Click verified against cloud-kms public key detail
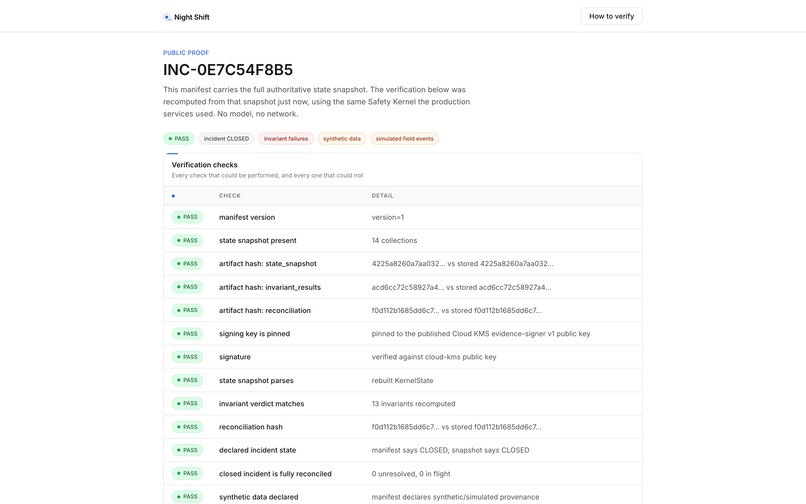 tap(434, 357)
